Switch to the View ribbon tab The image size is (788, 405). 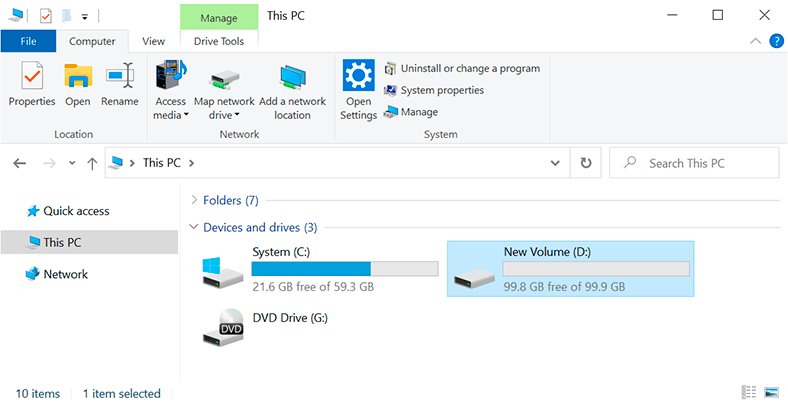click(x=153, y=41)
